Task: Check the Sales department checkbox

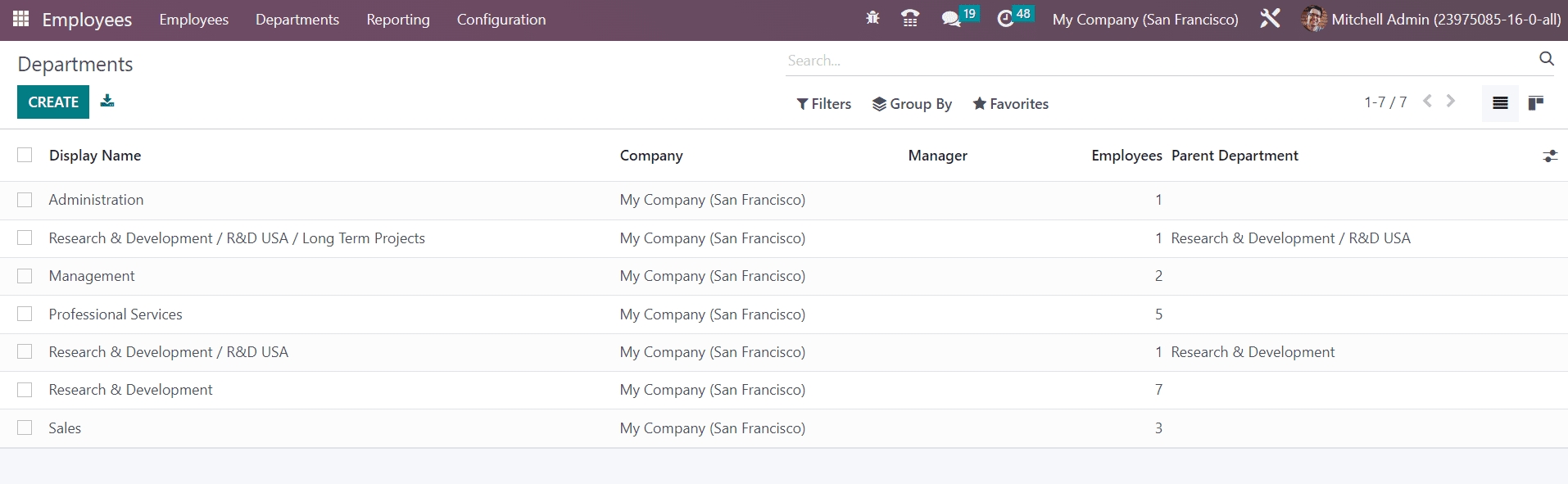Action: coord(25,427)
